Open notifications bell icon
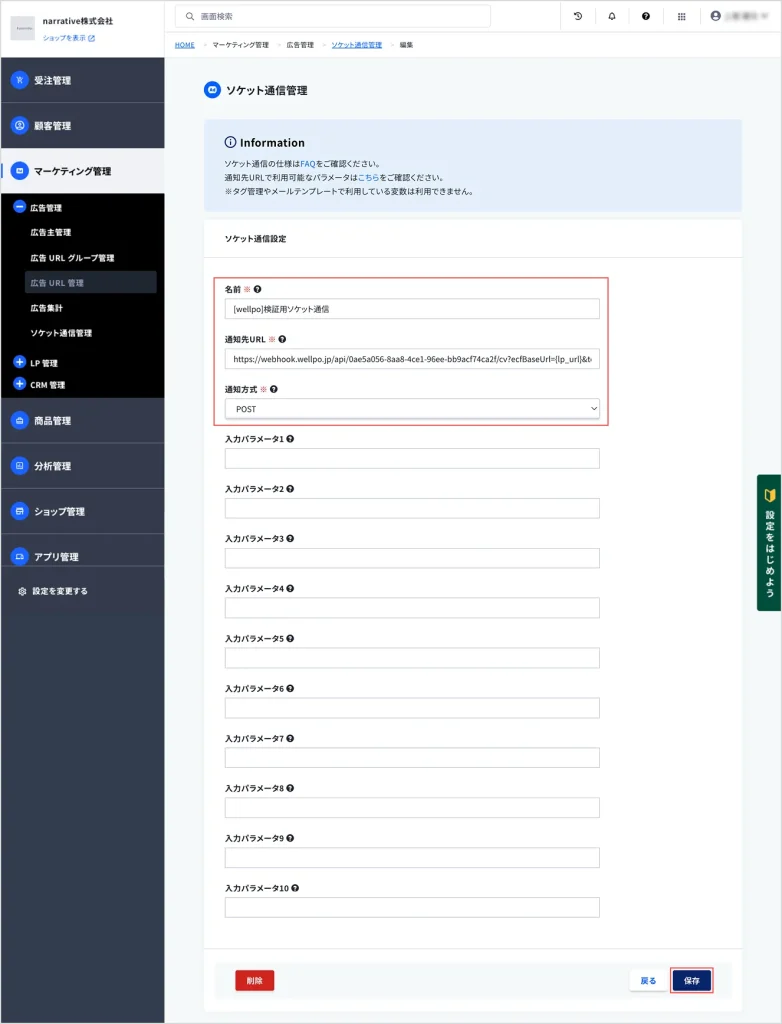The width and height of the screenshot is (782, 1024). [612, 16]
